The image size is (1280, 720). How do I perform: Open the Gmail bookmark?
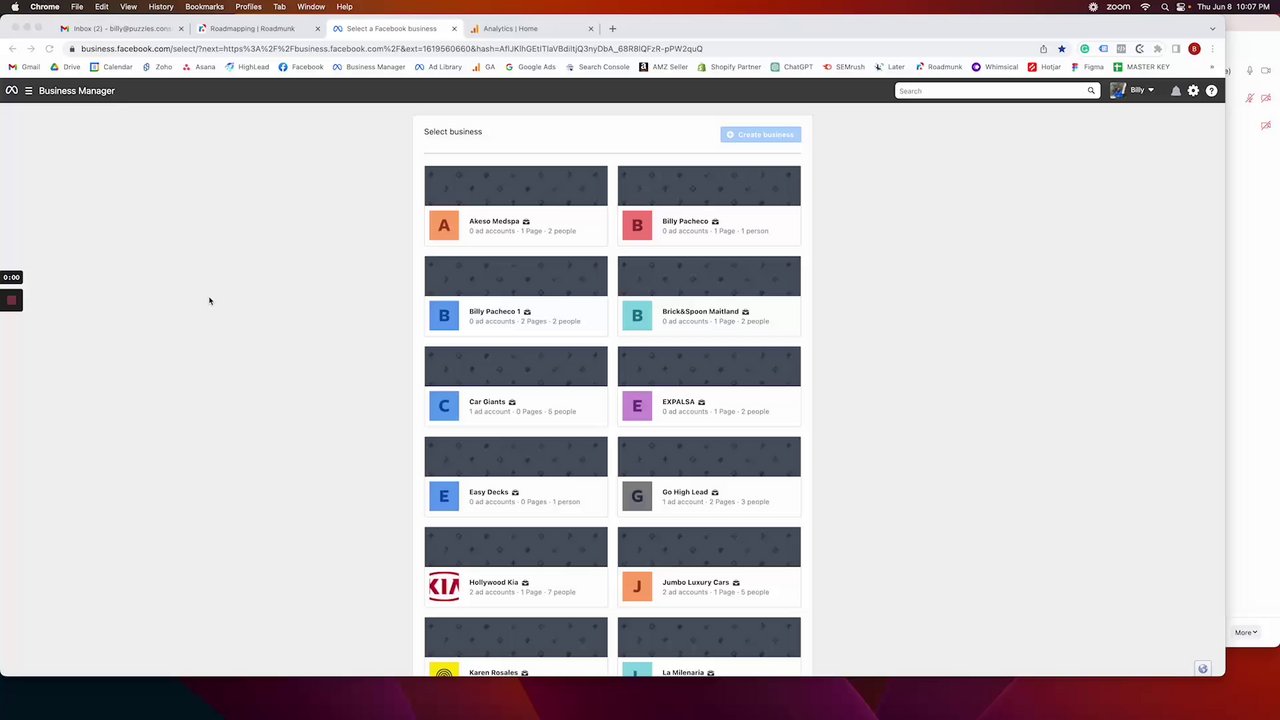pyautogui.click(x=25, y=67)
